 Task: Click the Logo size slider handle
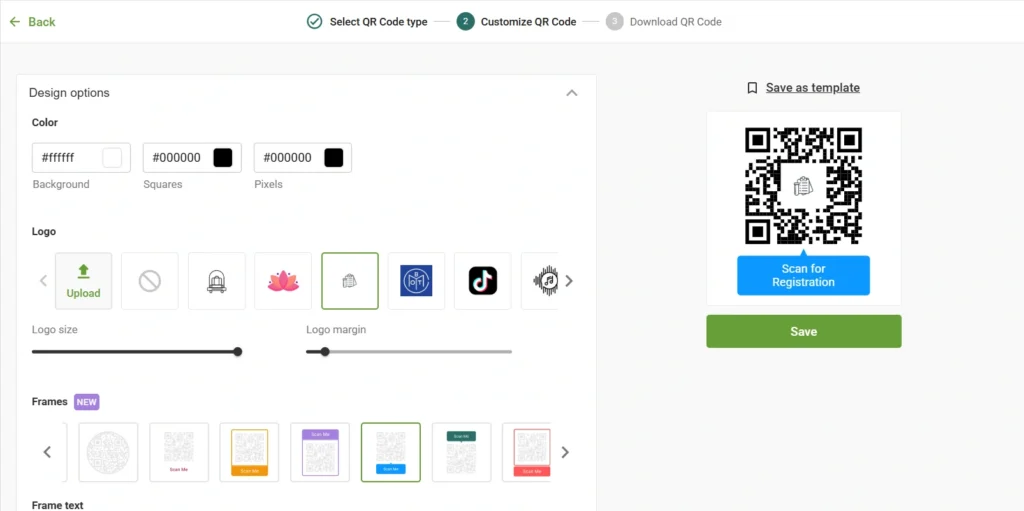click(238, 352)
